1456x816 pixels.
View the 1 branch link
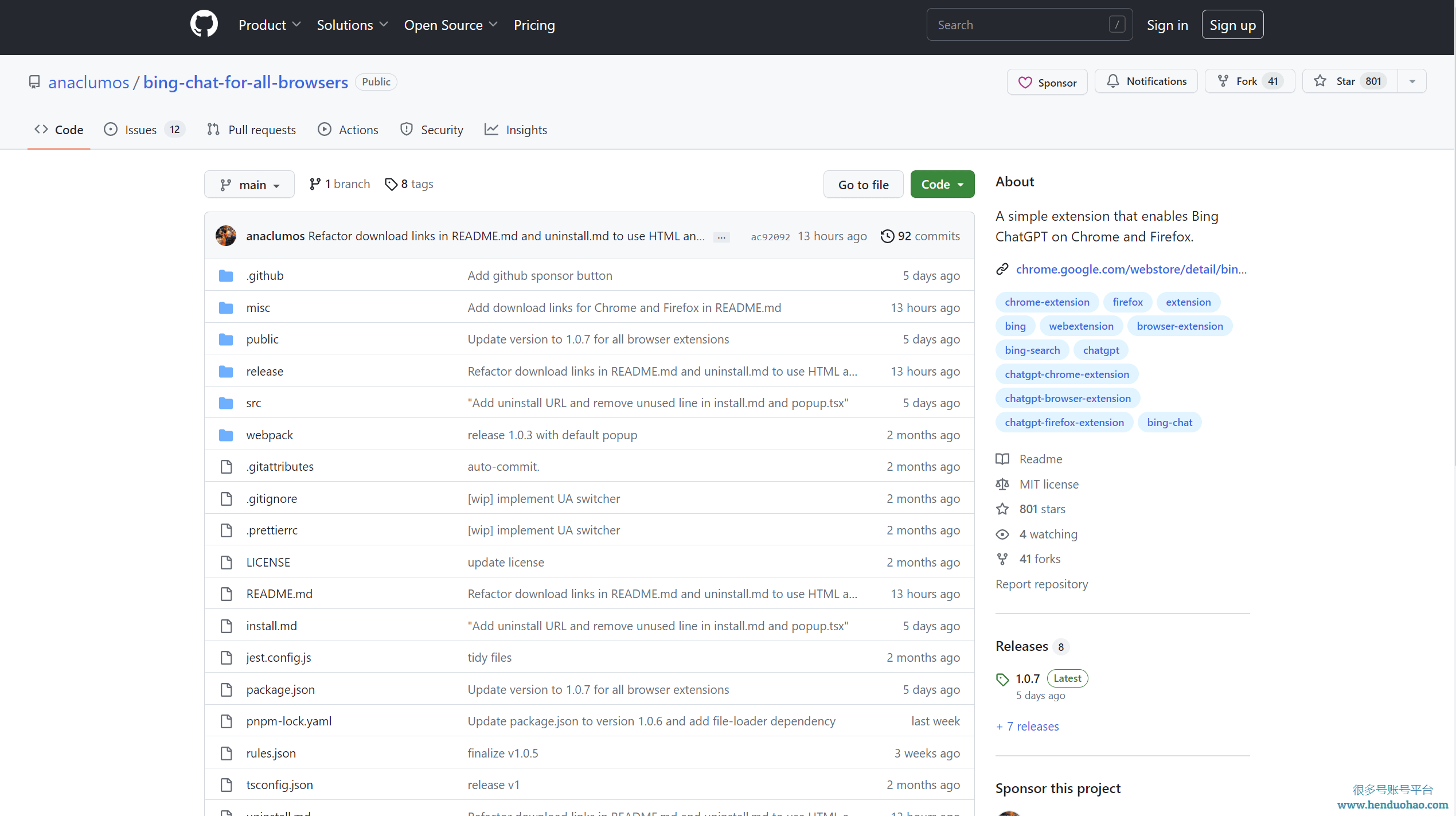pos(339,184)
